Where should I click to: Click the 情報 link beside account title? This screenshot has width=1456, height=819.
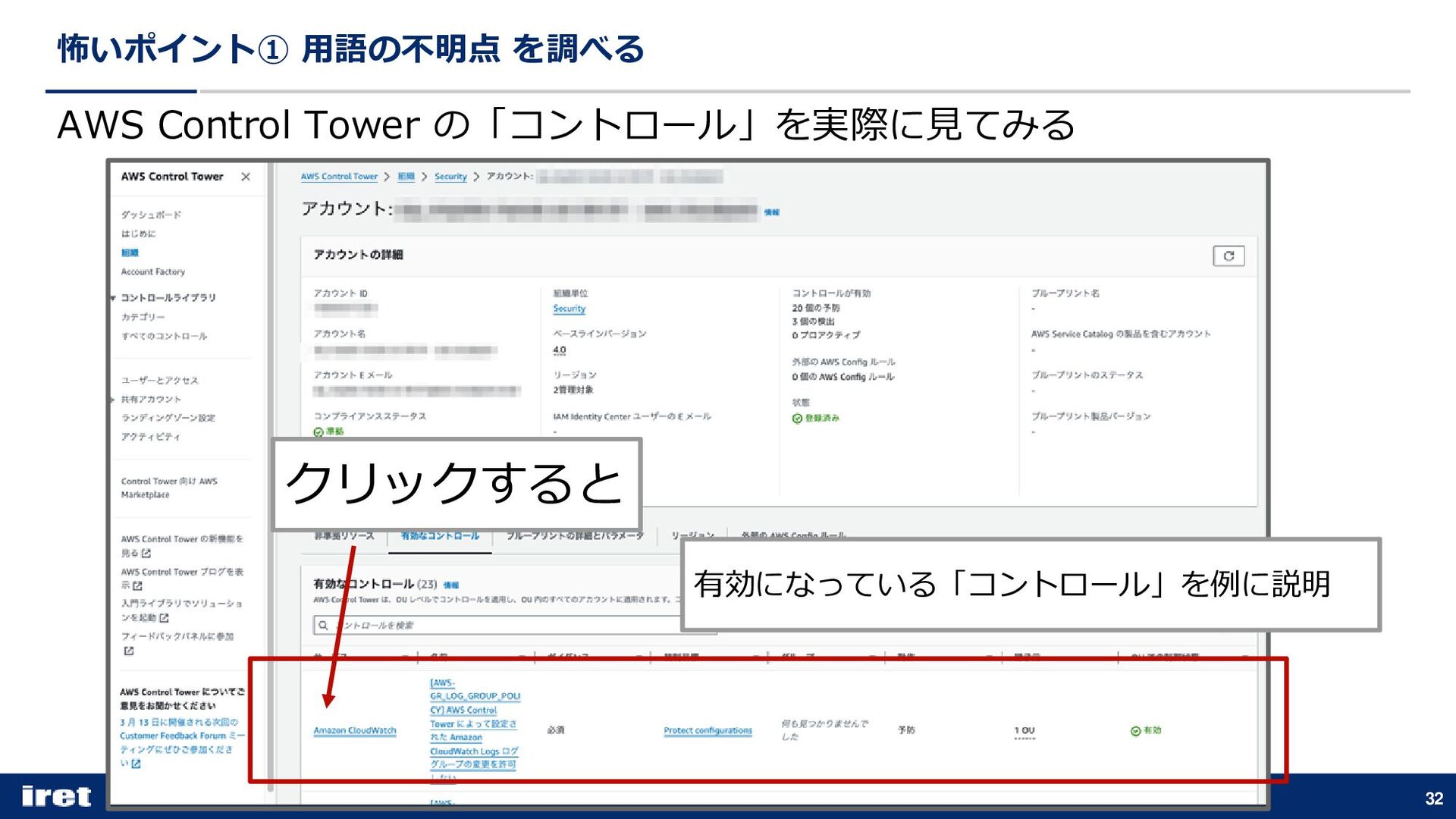pyautogui.click(x=771, y=212)
